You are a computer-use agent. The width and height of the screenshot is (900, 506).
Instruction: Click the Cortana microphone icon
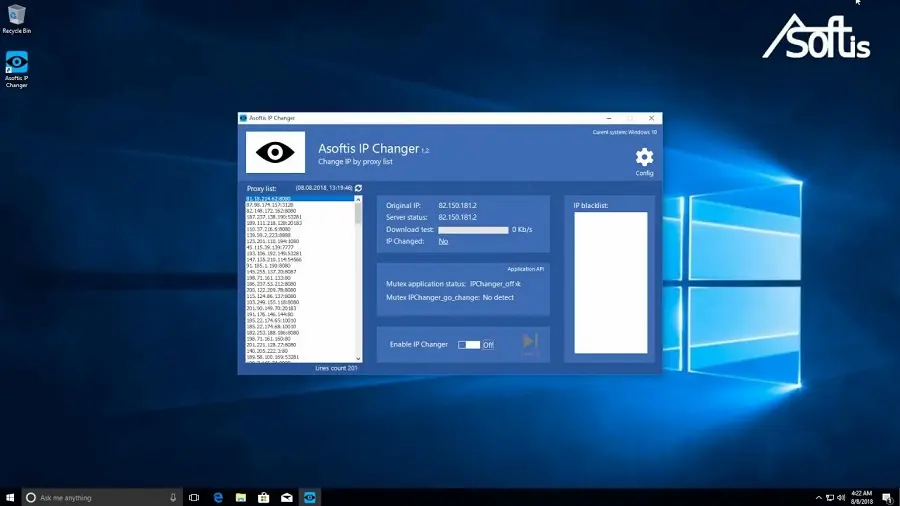[173, 497]
